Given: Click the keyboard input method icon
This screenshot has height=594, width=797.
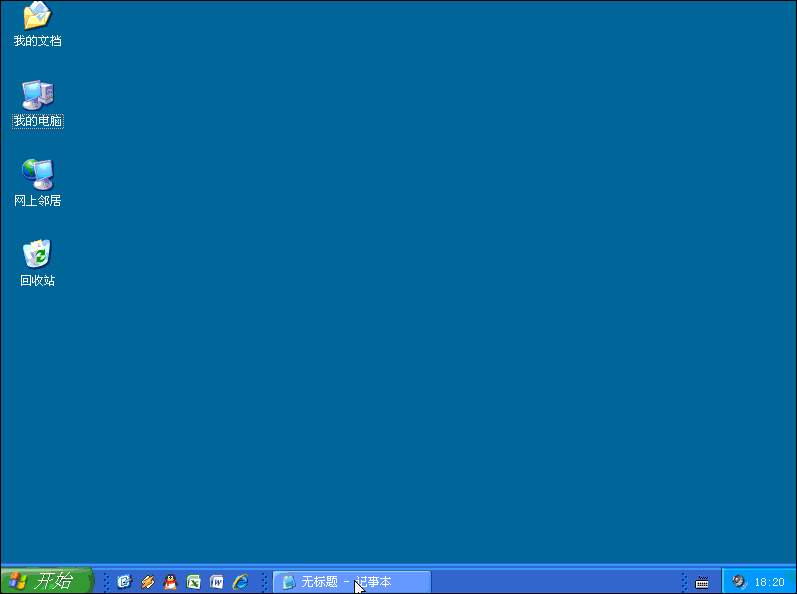Looking at the screenshot, I should tap(702, 582).
